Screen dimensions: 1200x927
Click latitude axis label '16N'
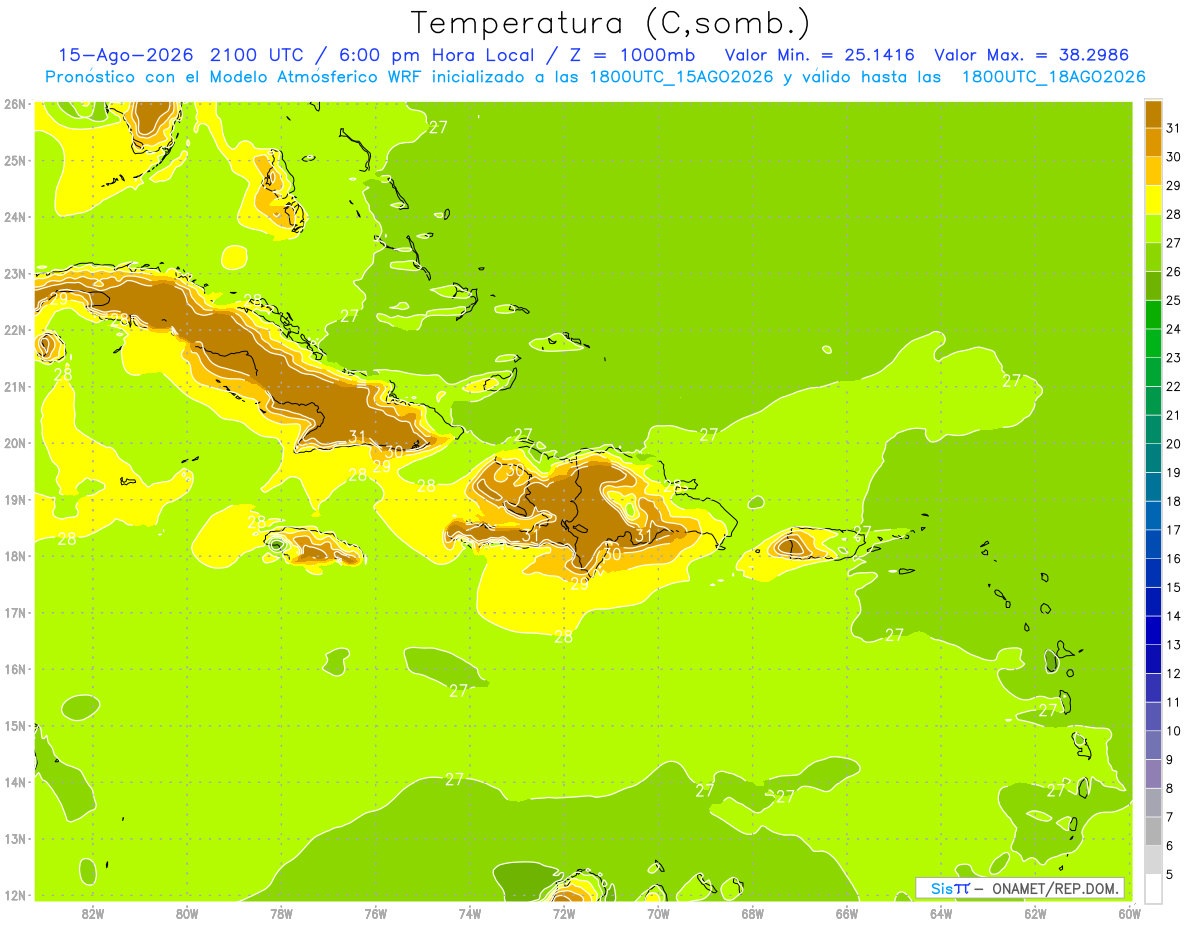14,669
